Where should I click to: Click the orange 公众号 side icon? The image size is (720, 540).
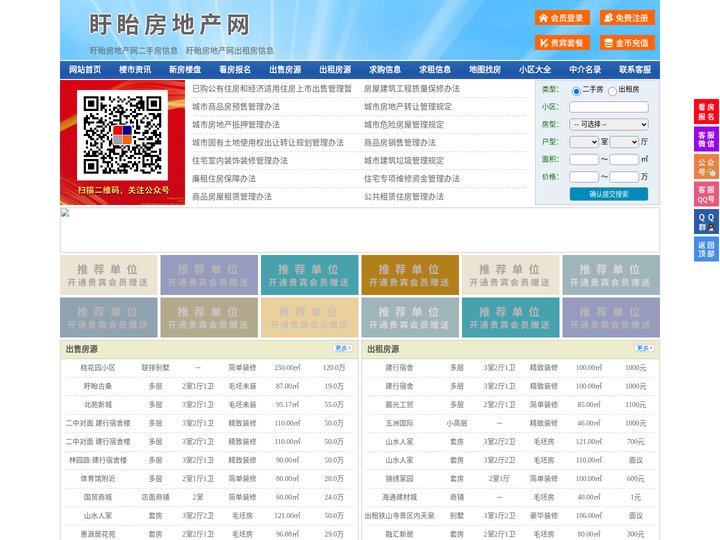coord(706,167)
